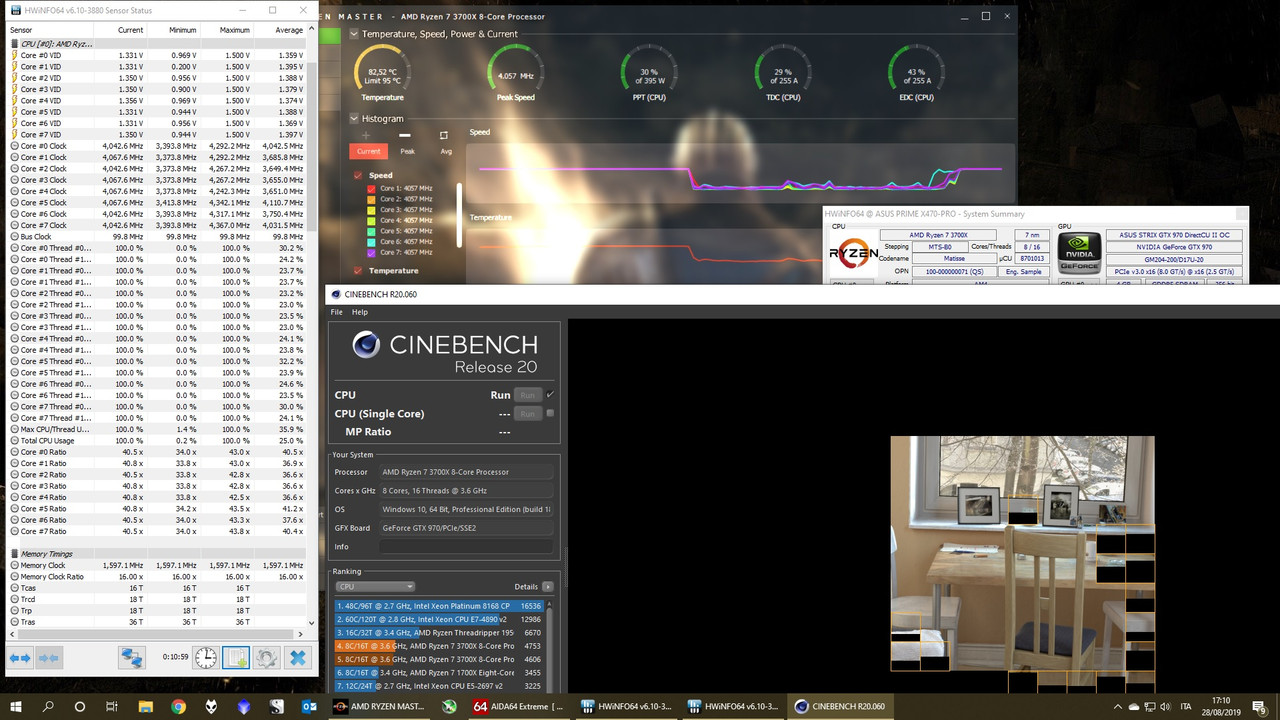
Task: Click blue X to close HWiNFO sensors
Action: (297, 657)
